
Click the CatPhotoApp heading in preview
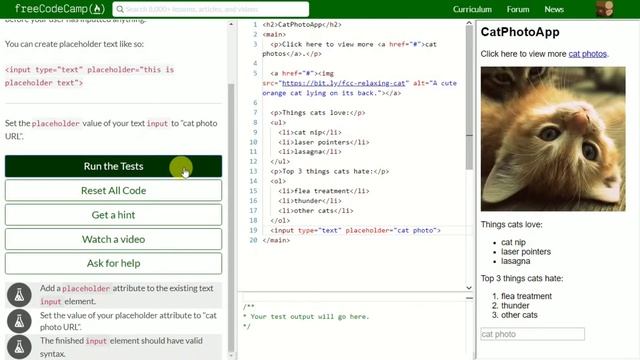pyautogui.click(x=520, y=32)
